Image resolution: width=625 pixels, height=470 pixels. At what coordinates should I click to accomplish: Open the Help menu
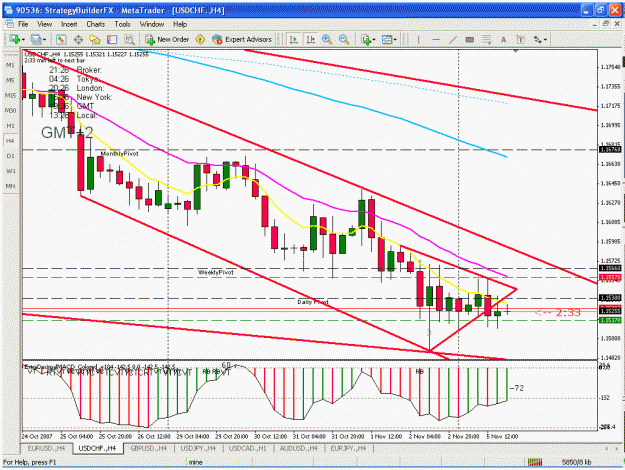tap(180, 24)
